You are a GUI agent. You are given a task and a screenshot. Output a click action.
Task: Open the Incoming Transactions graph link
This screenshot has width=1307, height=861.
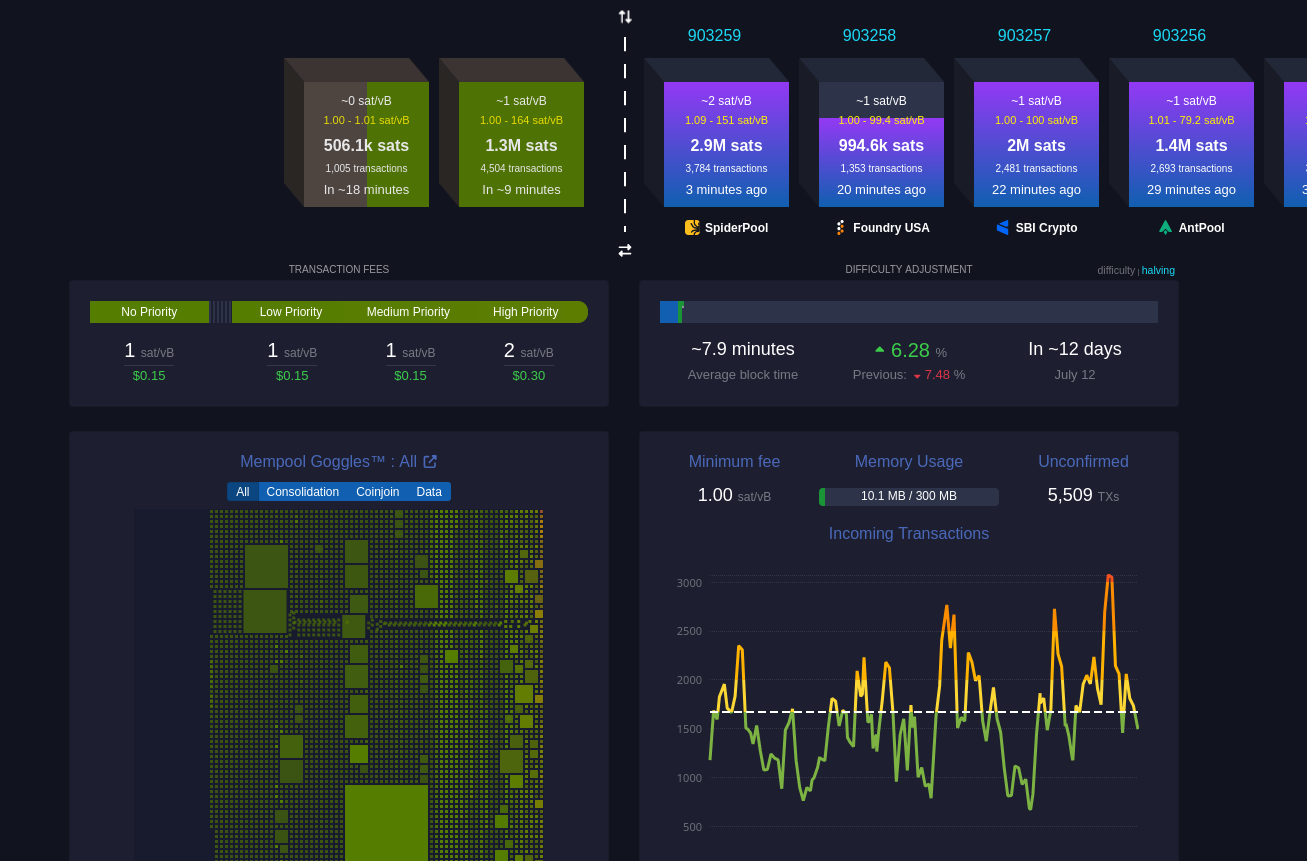pos(909,533)
